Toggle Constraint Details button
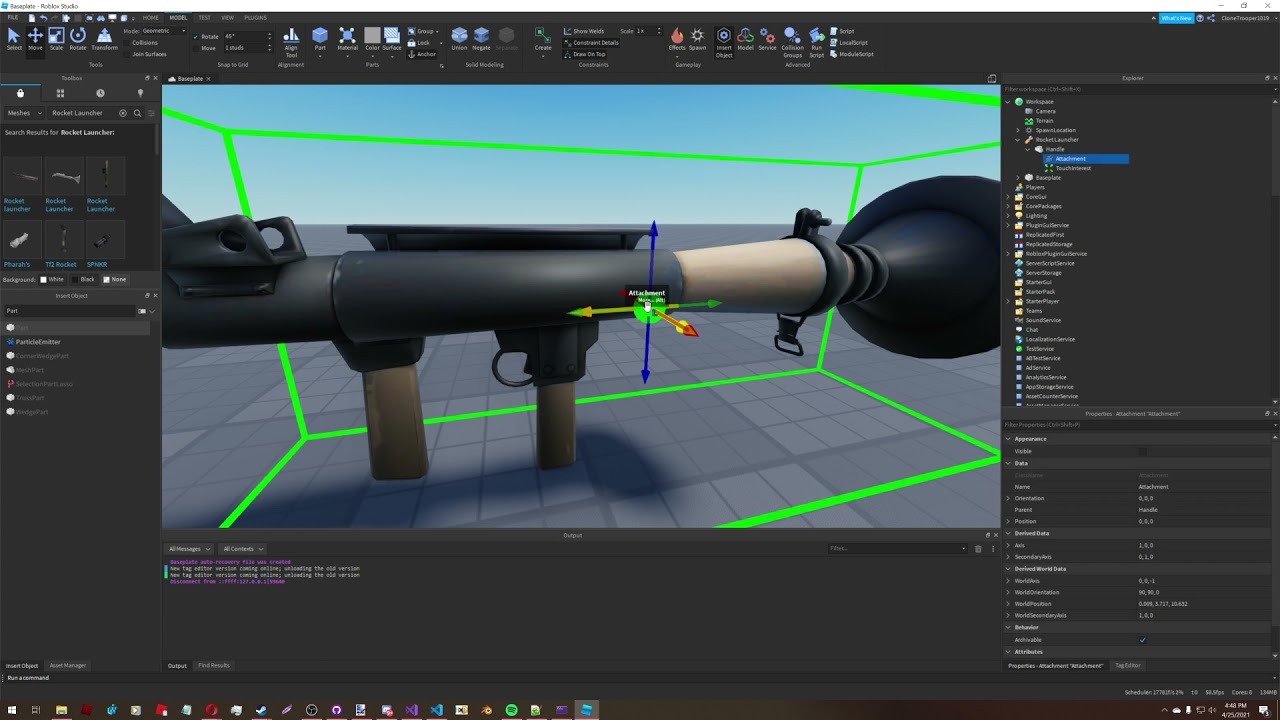The width and height of the screenshot is (1280, 720). (590, 43)
